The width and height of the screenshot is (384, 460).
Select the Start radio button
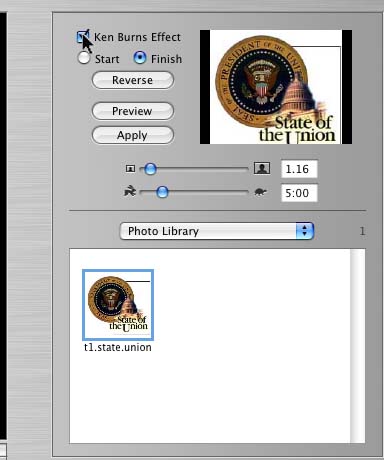pos(83,58)
